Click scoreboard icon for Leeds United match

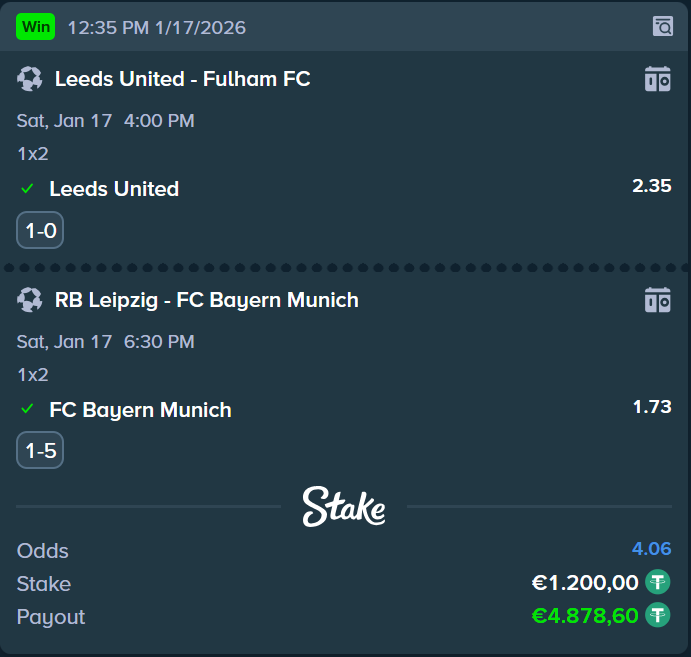[x=657, y=79]
